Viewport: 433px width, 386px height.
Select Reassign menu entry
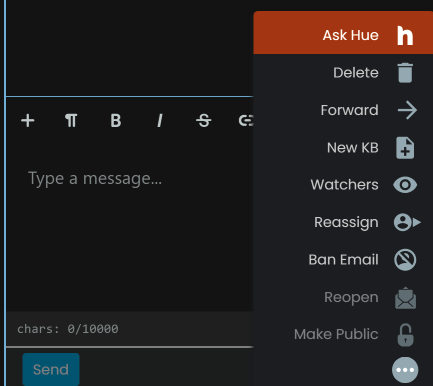tap(343, 222)
